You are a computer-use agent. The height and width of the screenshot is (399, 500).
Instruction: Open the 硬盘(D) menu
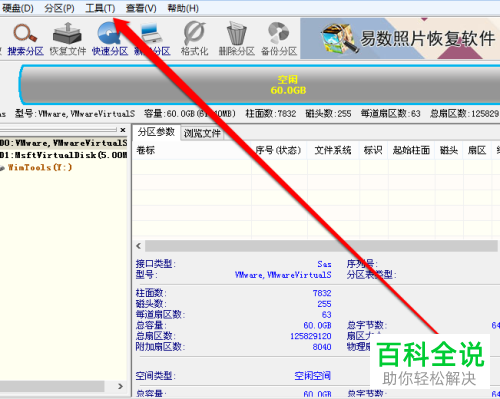(17, 8)
